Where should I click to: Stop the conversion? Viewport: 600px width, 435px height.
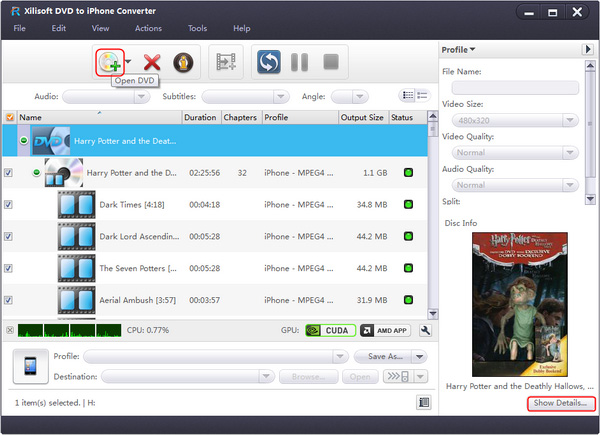331,62
